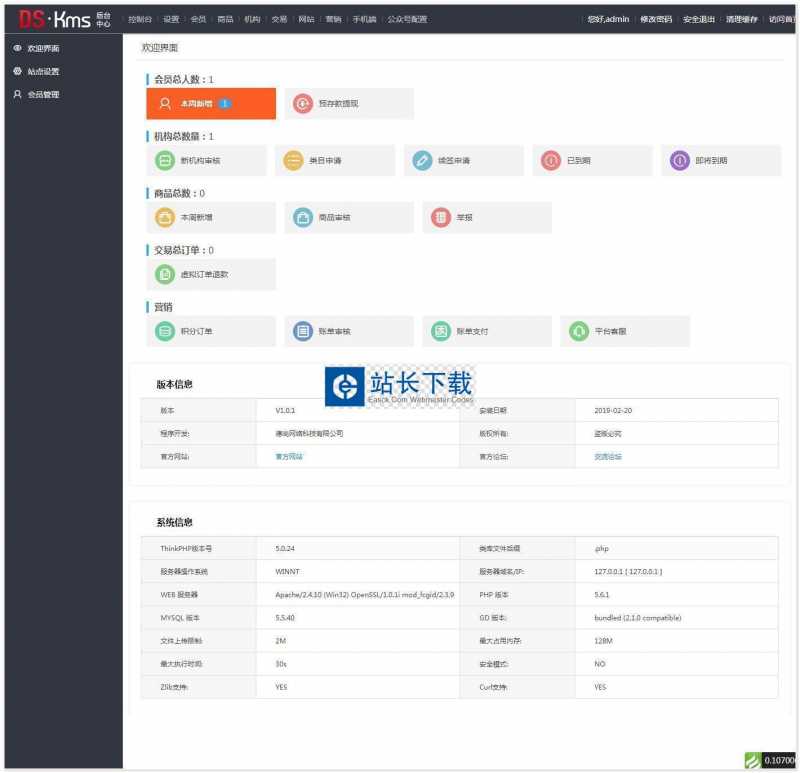Click the blue pencil 续签申请 icon

click(x=423, y=160)
